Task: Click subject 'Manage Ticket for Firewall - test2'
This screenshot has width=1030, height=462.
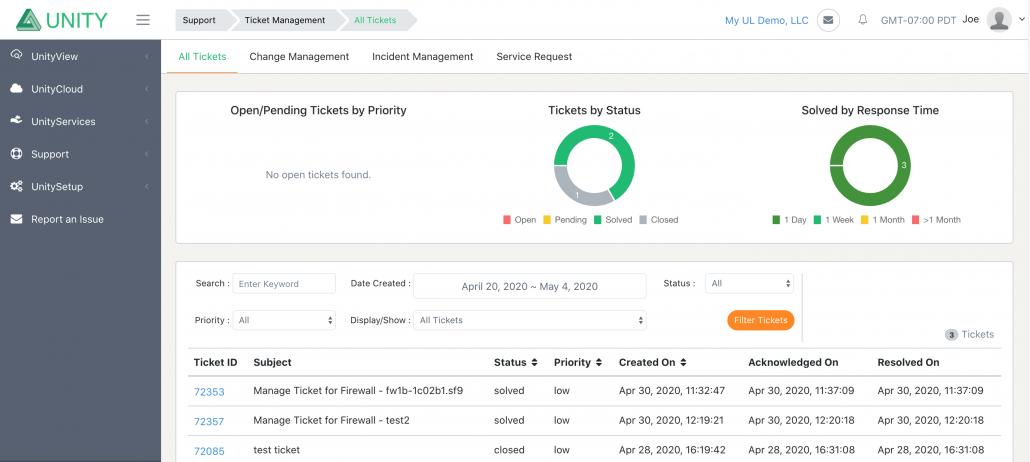Action: 331,420
